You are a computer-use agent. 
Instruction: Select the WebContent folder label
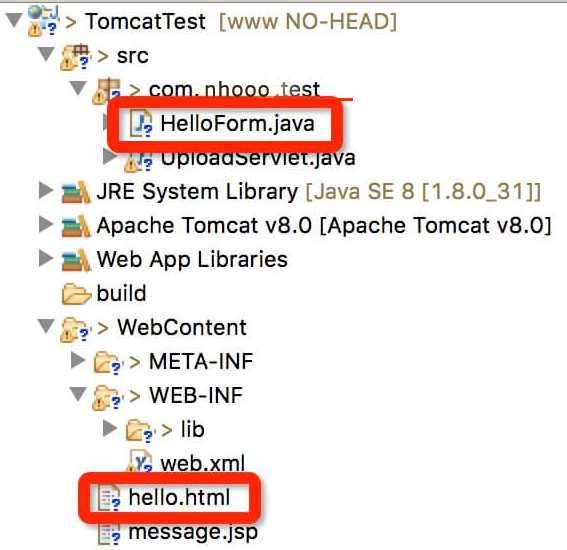coord(182,328)
